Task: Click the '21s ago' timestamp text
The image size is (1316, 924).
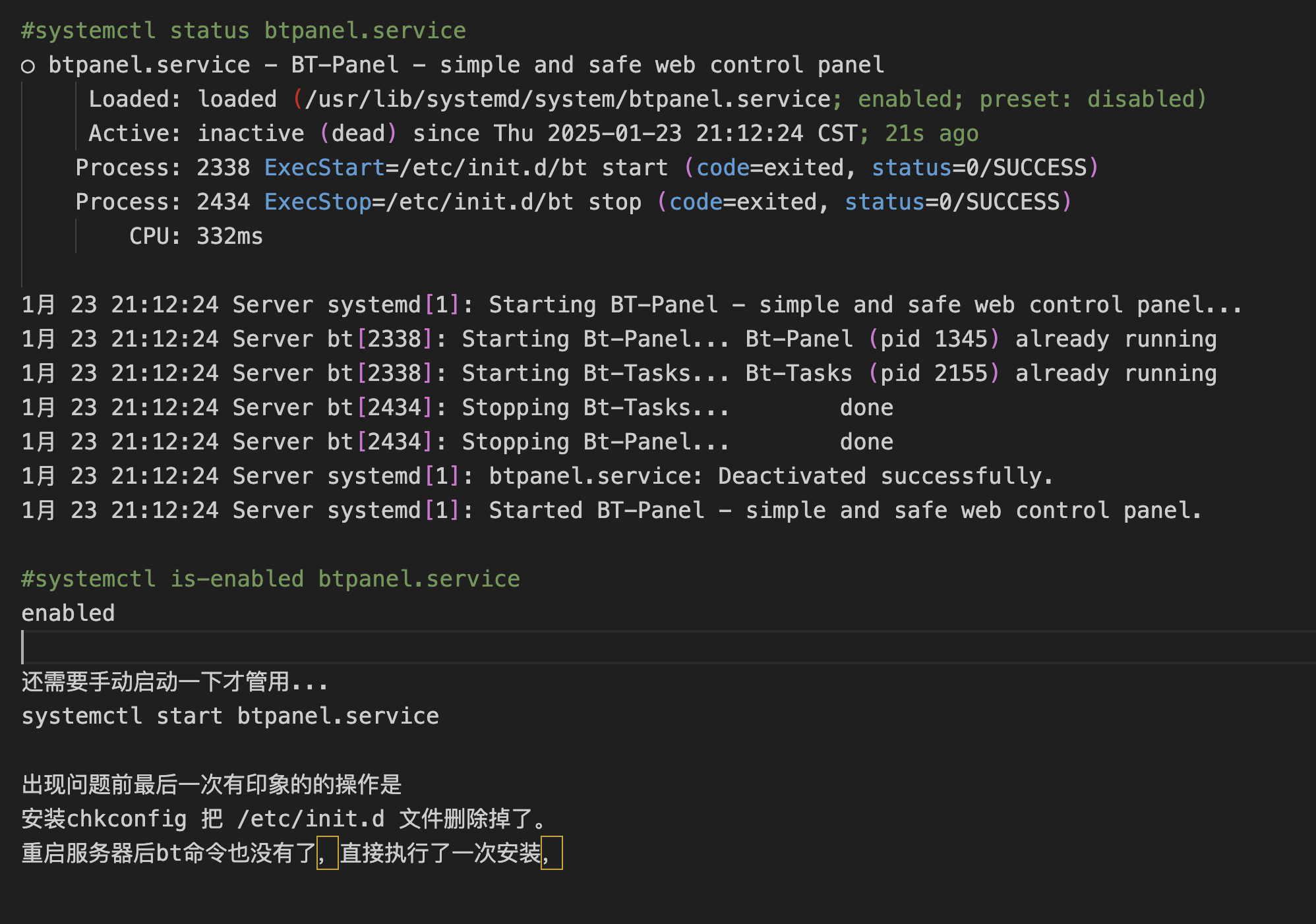Action: pyautogui.click(x=932, y=133)
